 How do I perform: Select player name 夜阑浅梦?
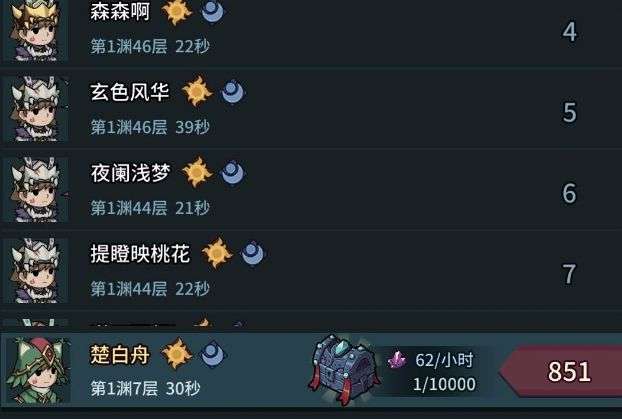[x=130, y=173]
